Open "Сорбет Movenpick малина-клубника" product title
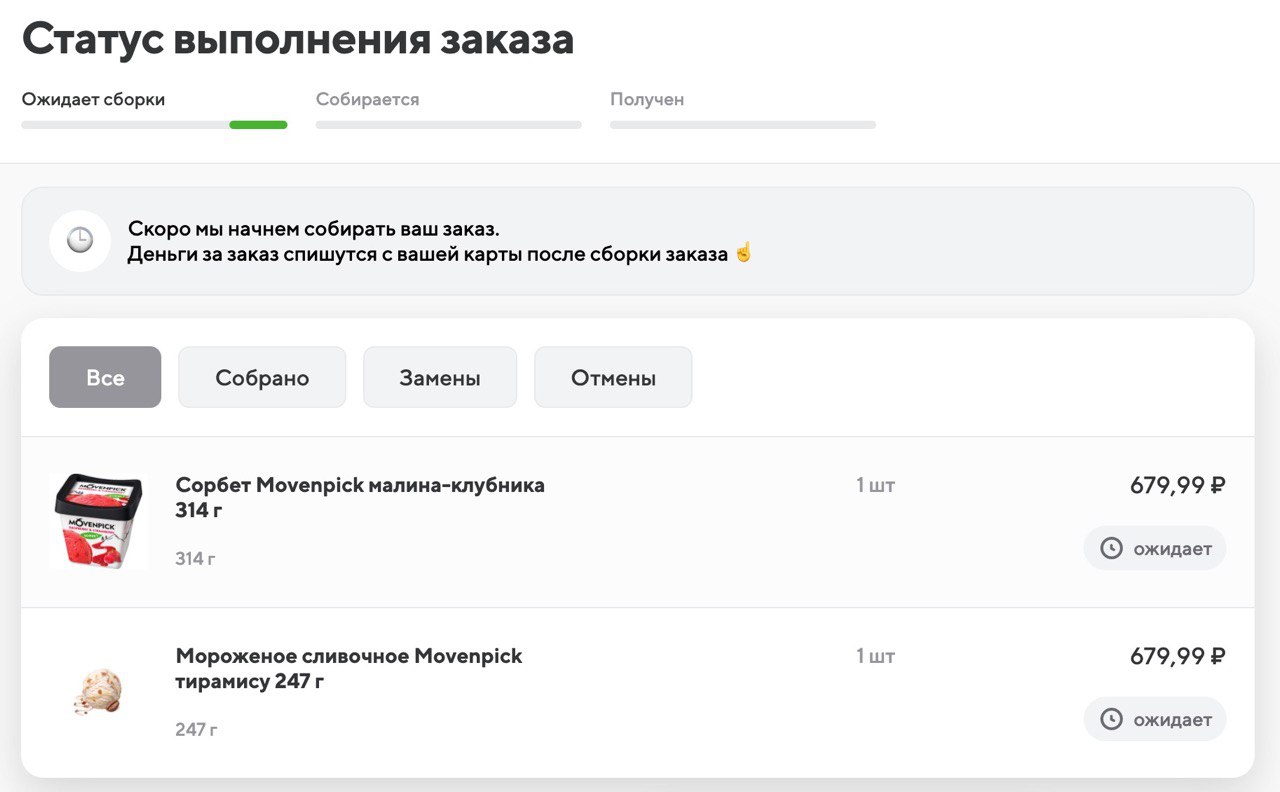Image resolution: width=1280 pixels, height=792 pixels. [x=360, y=498]
